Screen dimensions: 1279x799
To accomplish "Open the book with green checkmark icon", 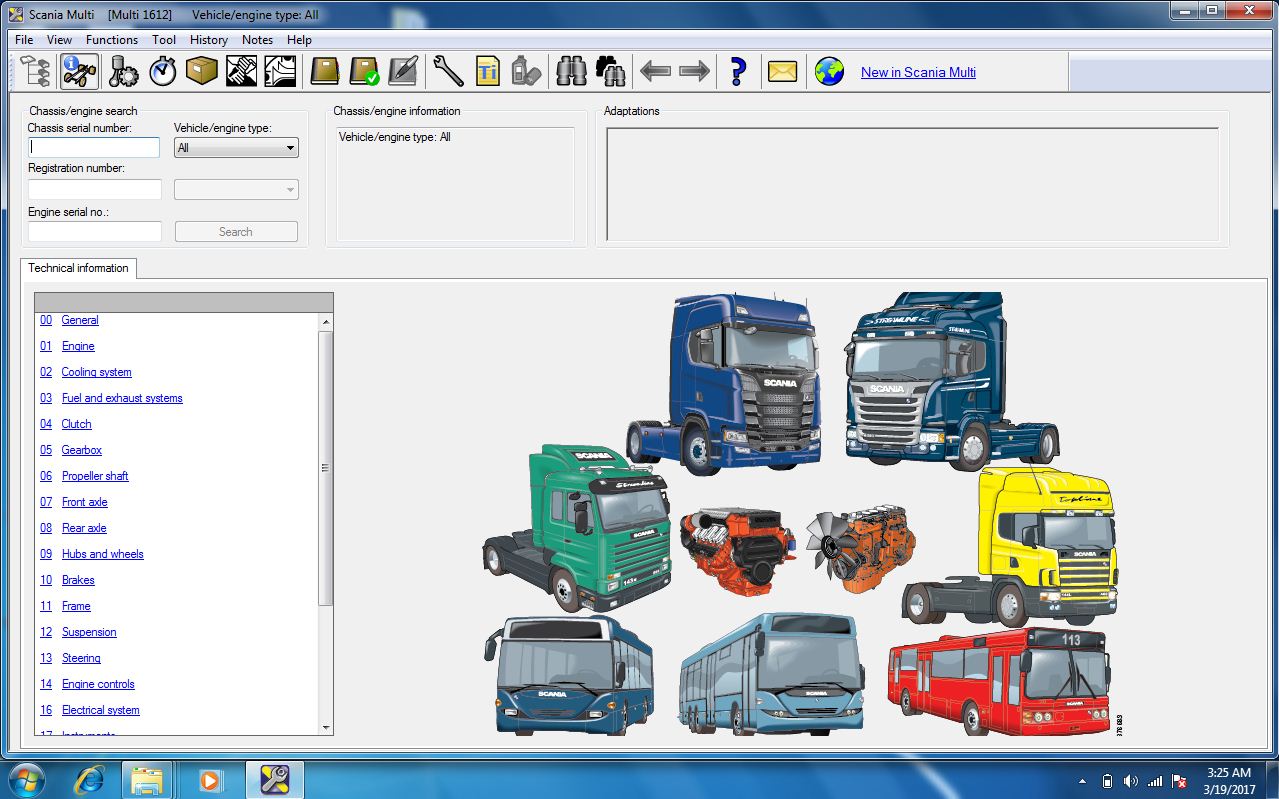I will click(x=364, y=72).
